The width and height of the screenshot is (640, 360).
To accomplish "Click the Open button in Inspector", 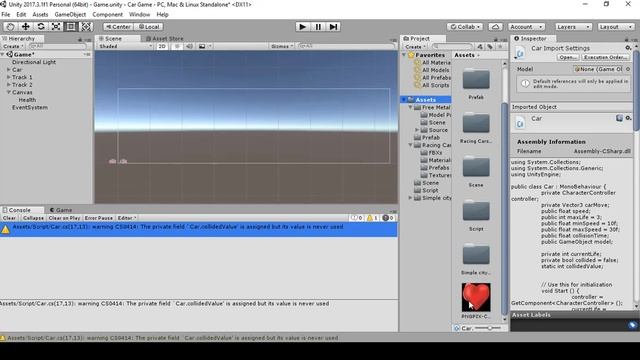I will 568,57.
